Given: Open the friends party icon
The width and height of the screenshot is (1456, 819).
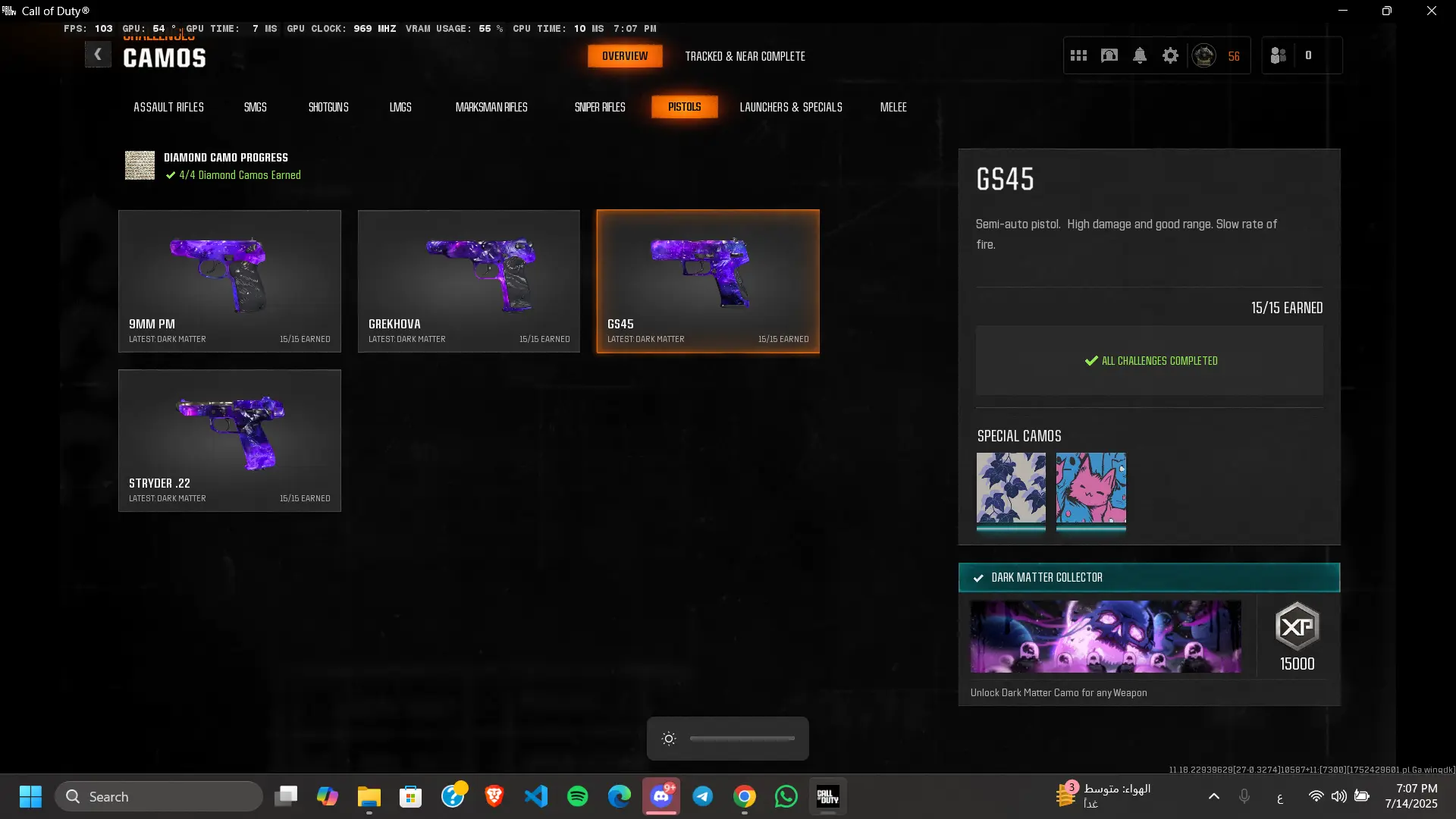Looking at the screenshot, I should click(x=1279, y=55).
